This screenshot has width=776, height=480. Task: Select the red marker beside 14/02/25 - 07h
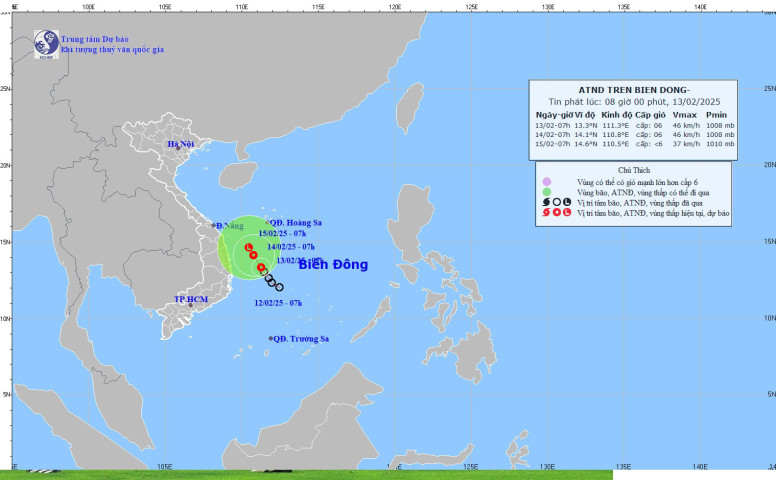pyautogui.click(x=253, y=255)
